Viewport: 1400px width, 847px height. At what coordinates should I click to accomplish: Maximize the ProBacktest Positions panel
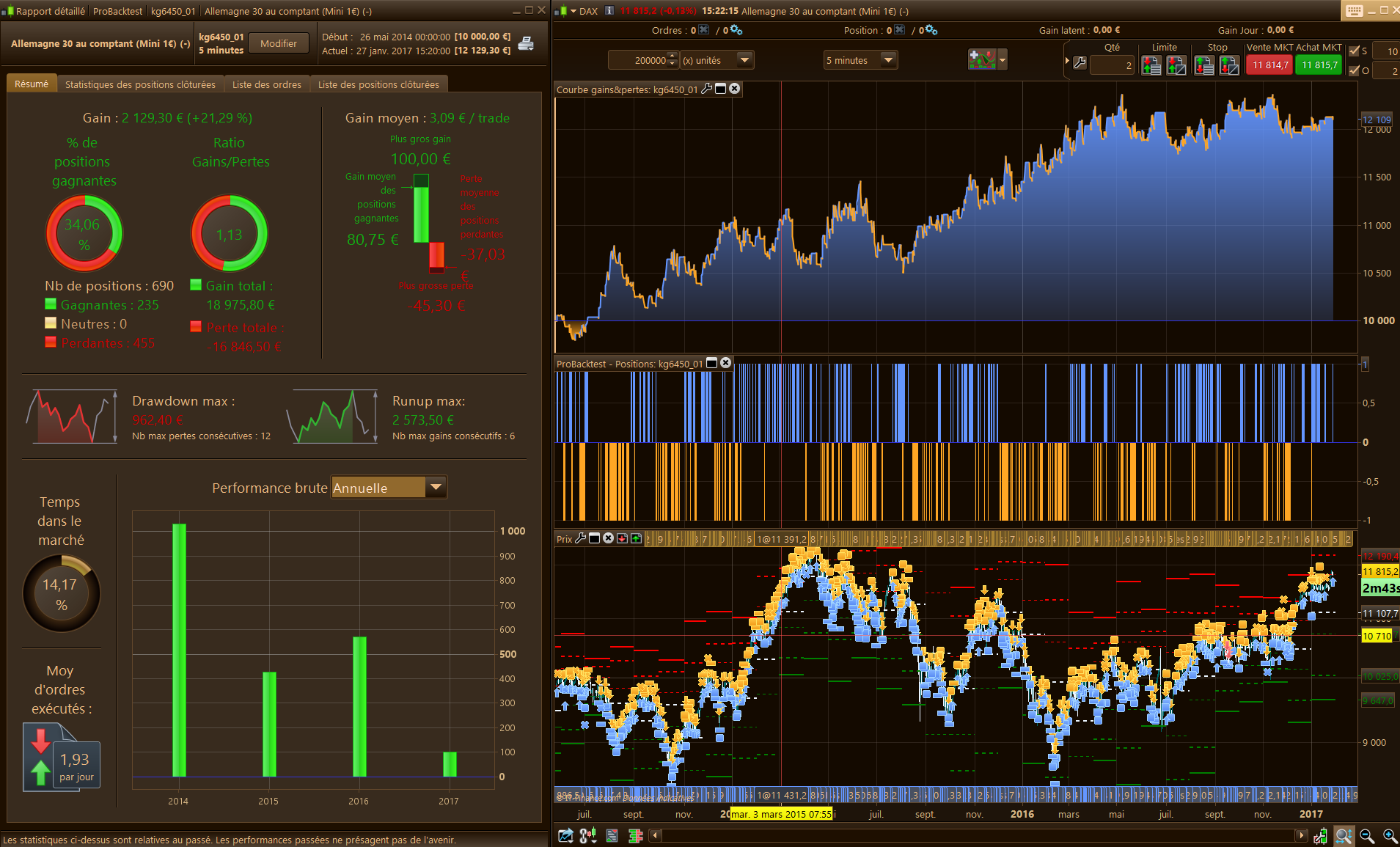(x=711, y=363)
